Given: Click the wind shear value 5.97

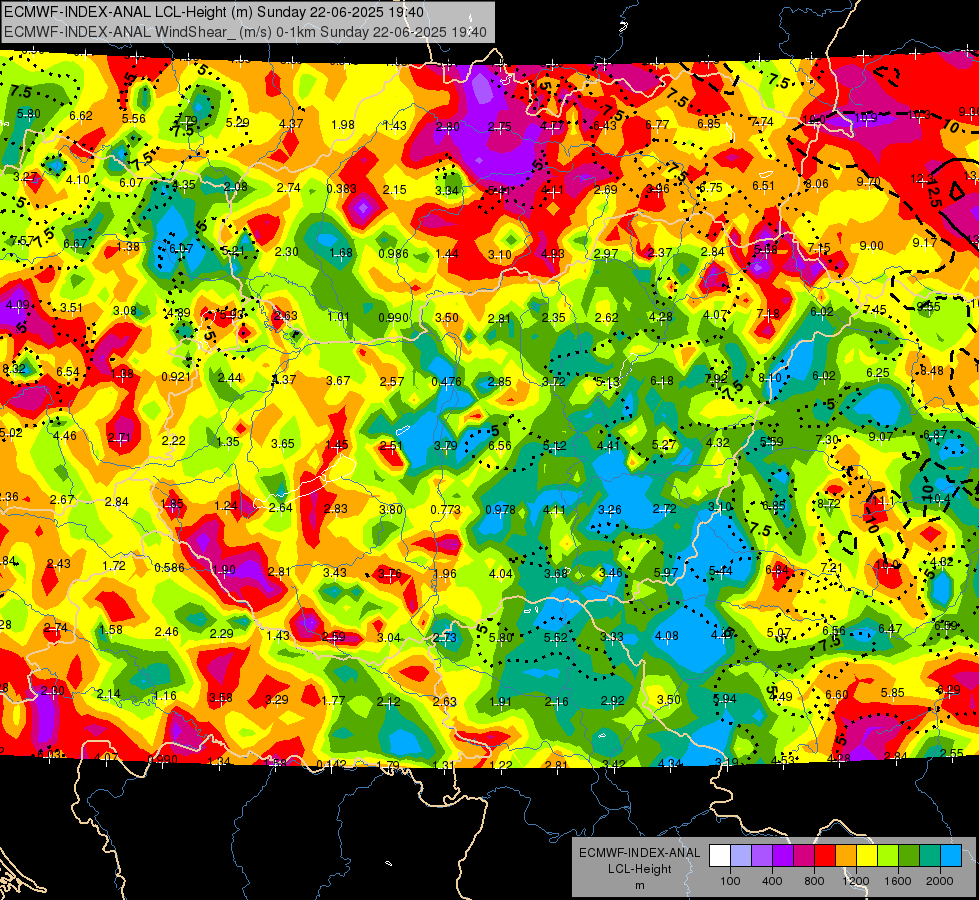Looking at the screenshot, I should [x=666, y=572].
